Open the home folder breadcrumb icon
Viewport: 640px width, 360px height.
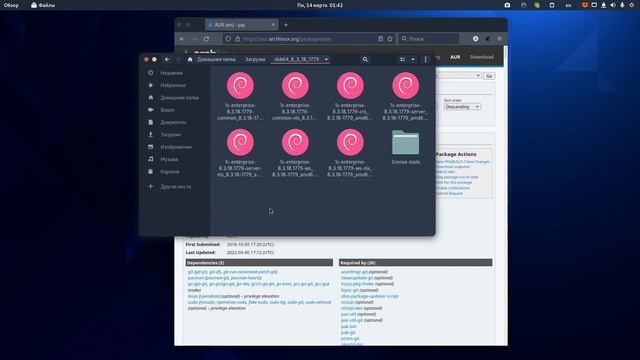pos(190,60)
